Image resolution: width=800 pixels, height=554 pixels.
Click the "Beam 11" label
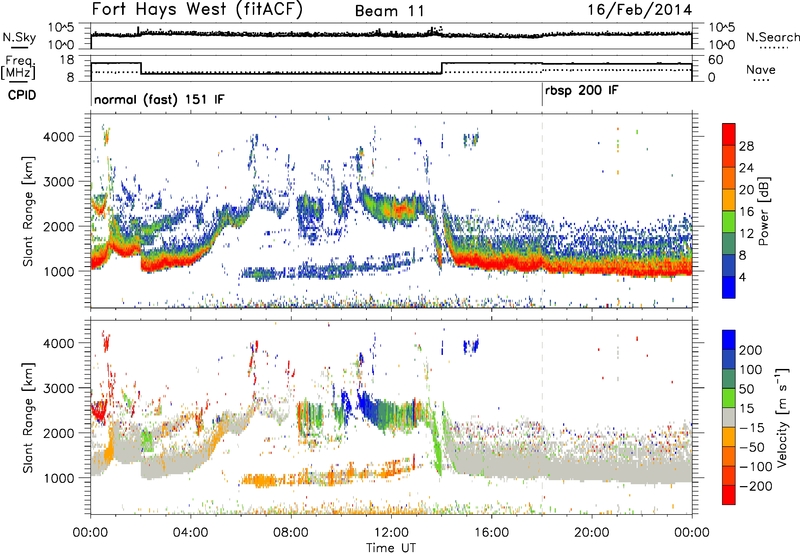coord(390,11)
